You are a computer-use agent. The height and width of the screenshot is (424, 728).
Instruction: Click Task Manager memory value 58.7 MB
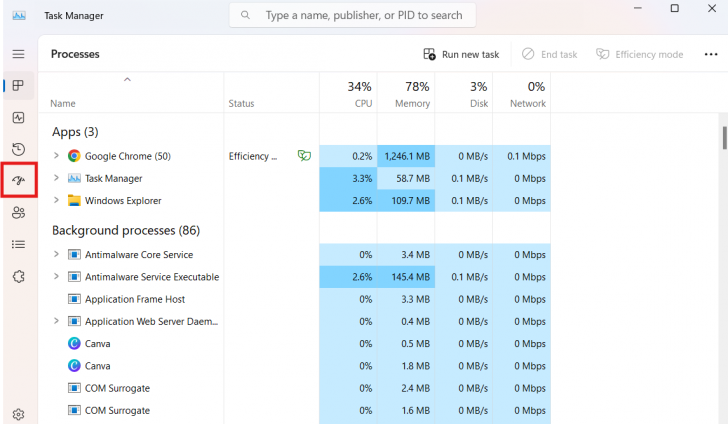point(413,178)
